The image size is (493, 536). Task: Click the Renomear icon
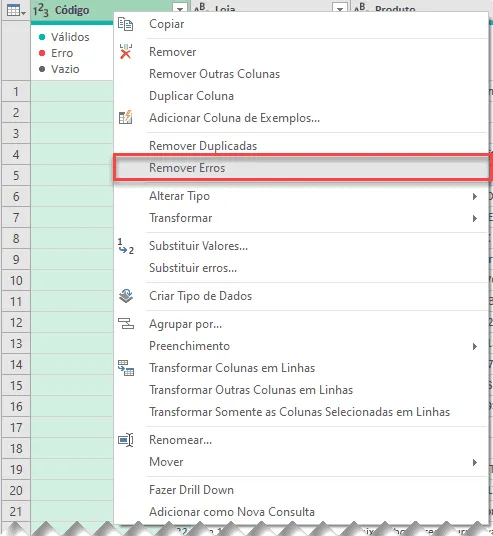[x=126, y=440]
